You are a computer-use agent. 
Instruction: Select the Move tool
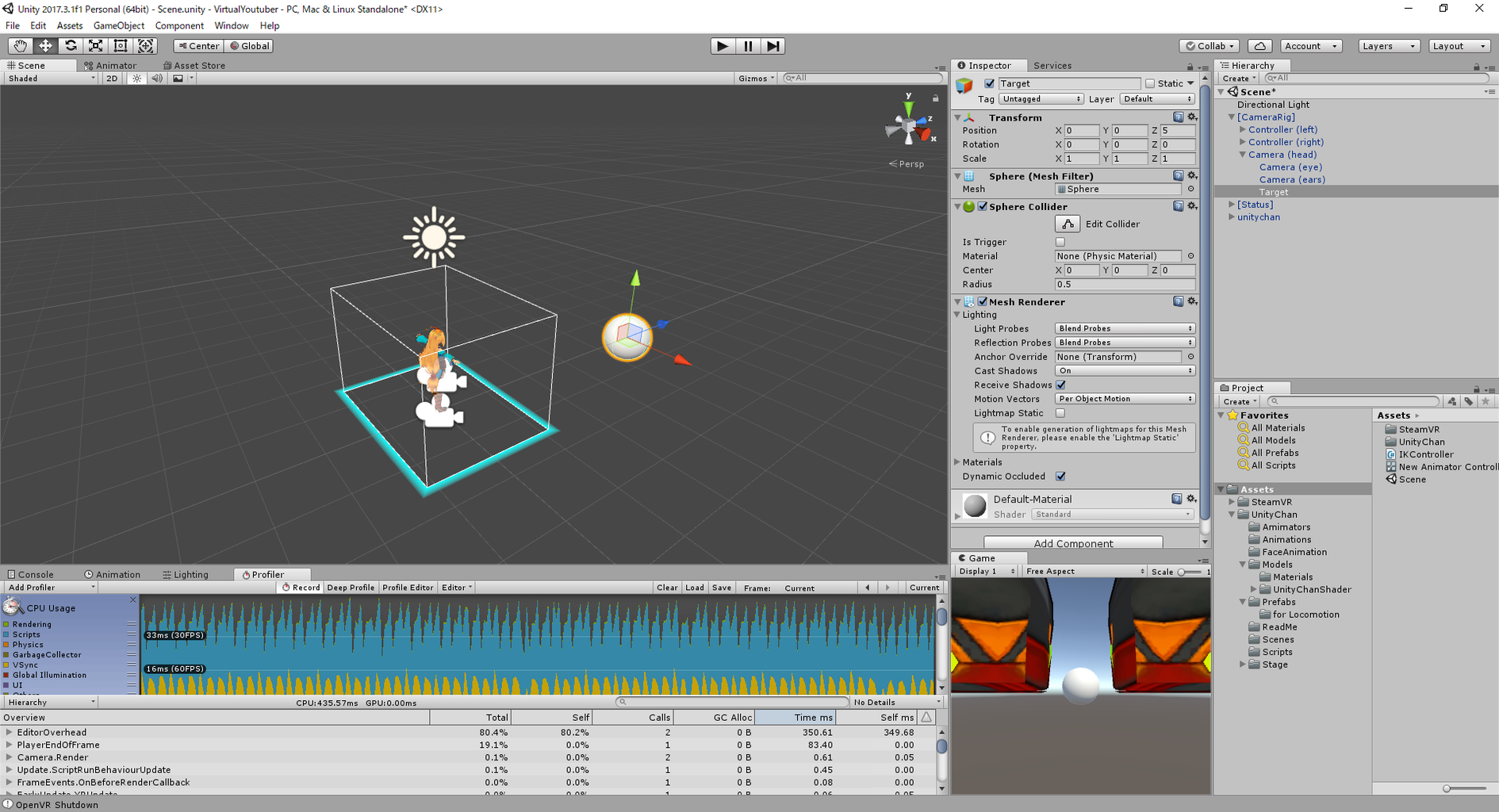coord(45,46)
